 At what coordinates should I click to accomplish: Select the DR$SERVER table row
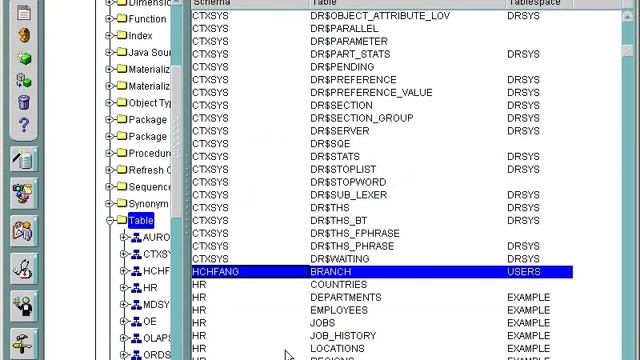click(x=382, y=131)
